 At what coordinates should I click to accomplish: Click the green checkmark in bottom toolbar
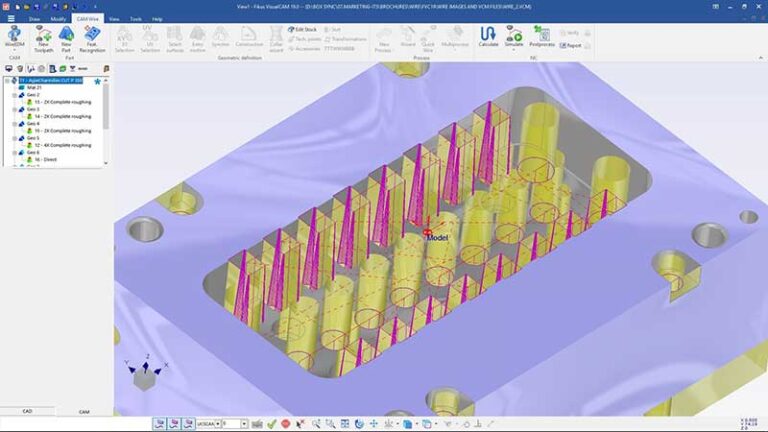(x=271, y=424)
